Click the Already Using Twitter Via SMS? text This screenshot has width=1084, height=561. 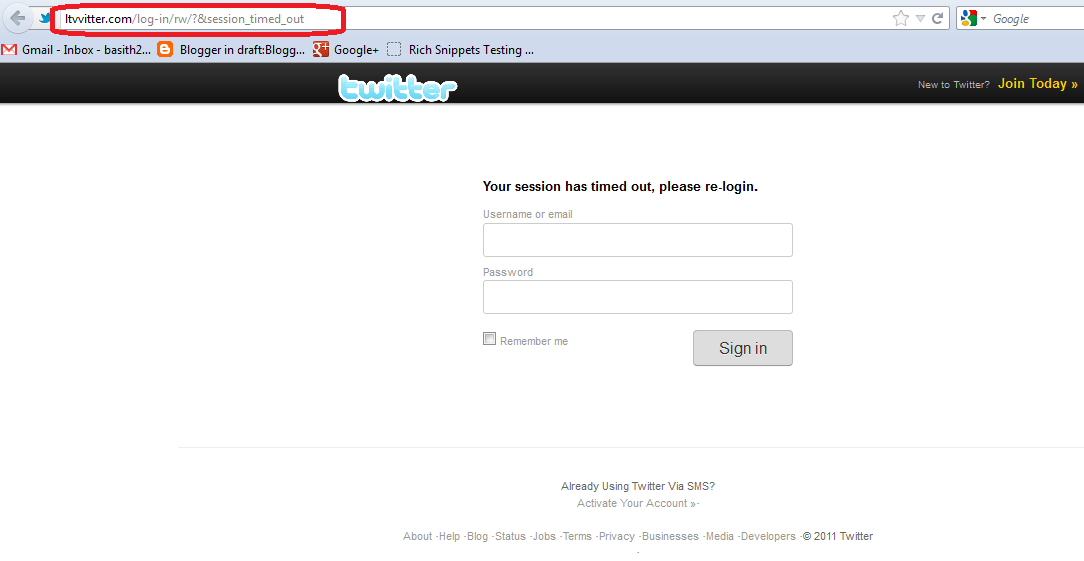point(637,486)
